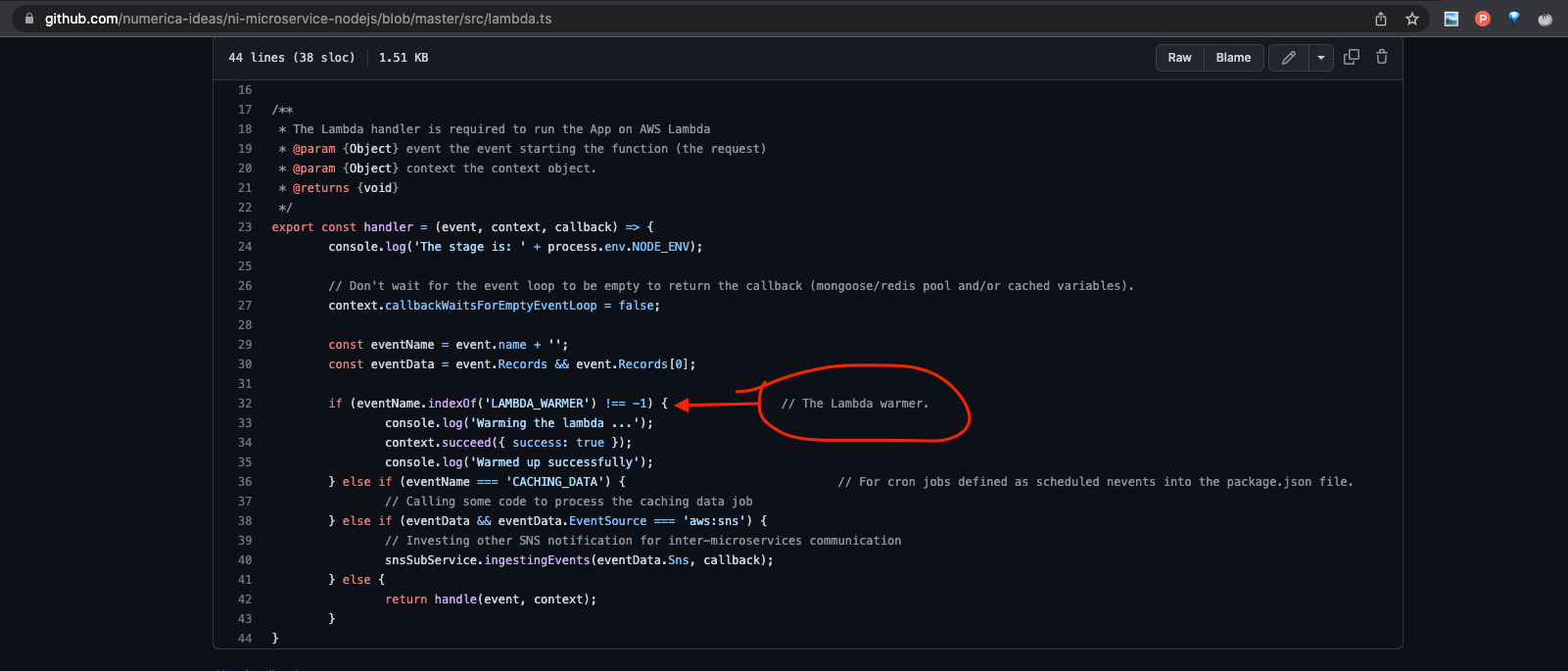This screenshot has height=671, width=1568.
Task: Open the blue window-shaped browser extension icon
Action: click(1451, 19)
